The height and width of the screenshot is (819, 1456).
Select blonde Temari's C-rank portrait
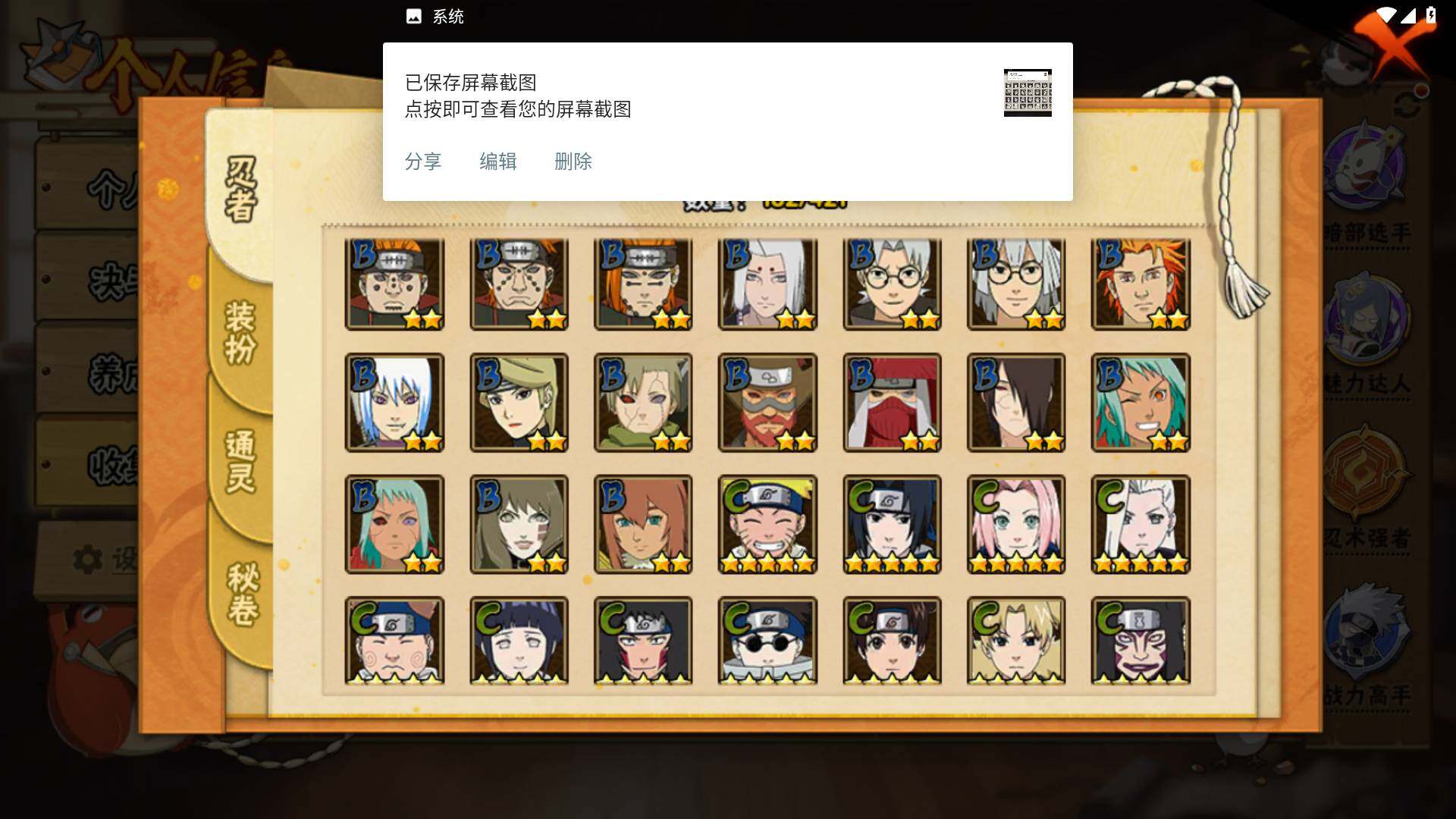click(1016, 642)
